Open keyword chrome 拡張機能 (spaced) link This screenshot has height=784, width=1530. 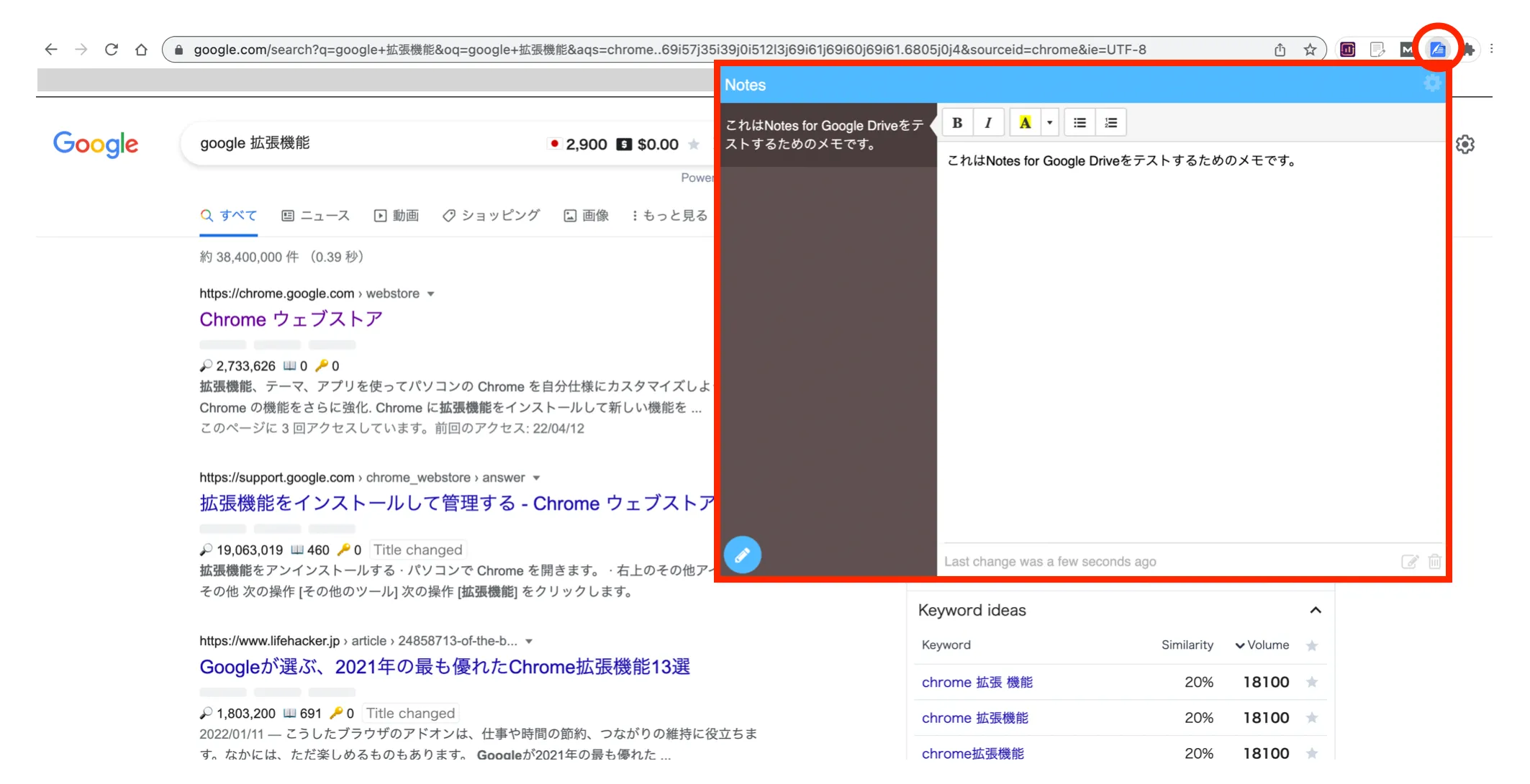coord(974,718)
